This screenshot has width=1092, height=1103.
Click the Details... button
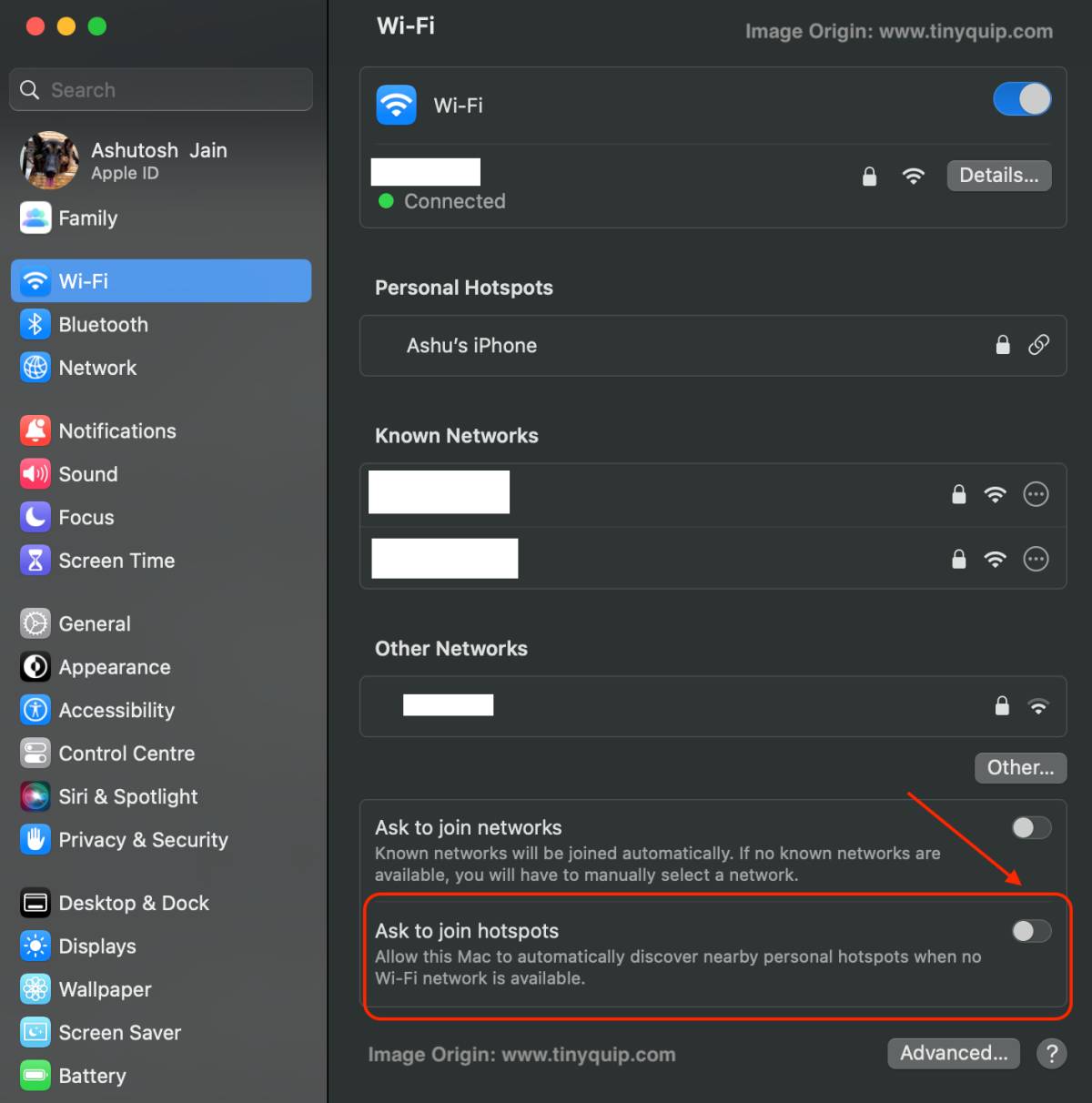click(998, 176)
